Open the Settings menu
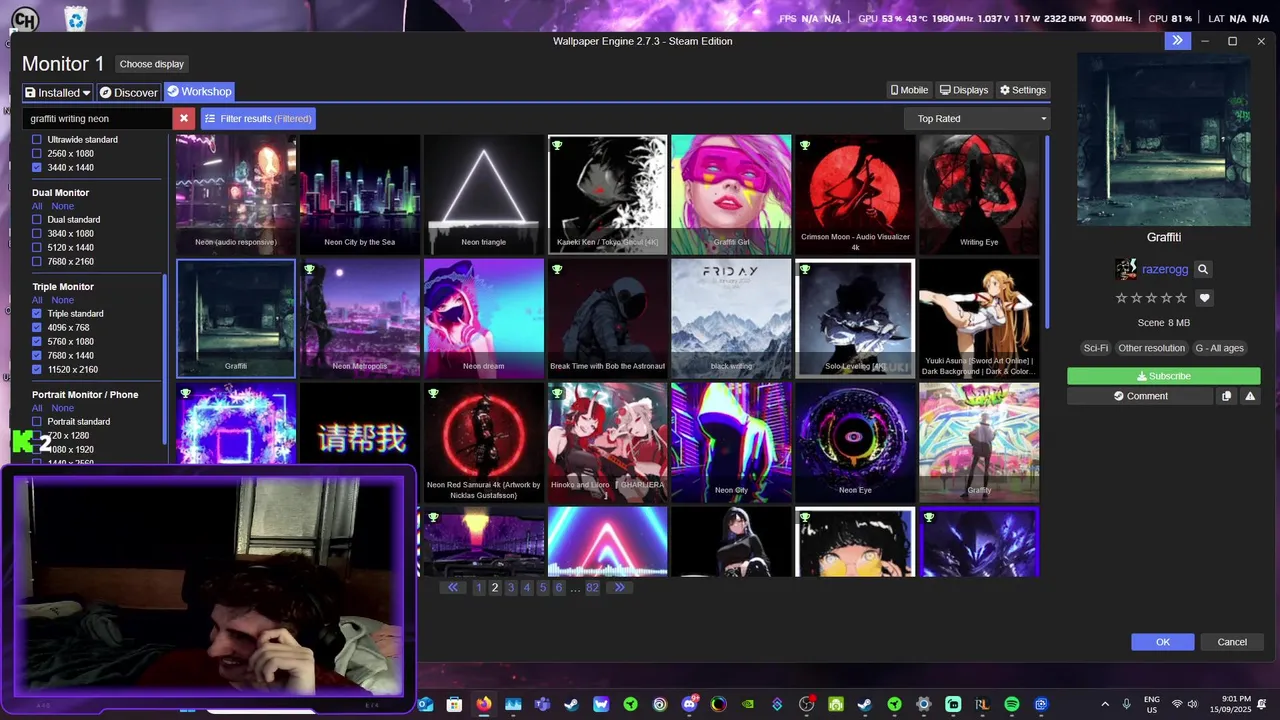 (1022, 90)
